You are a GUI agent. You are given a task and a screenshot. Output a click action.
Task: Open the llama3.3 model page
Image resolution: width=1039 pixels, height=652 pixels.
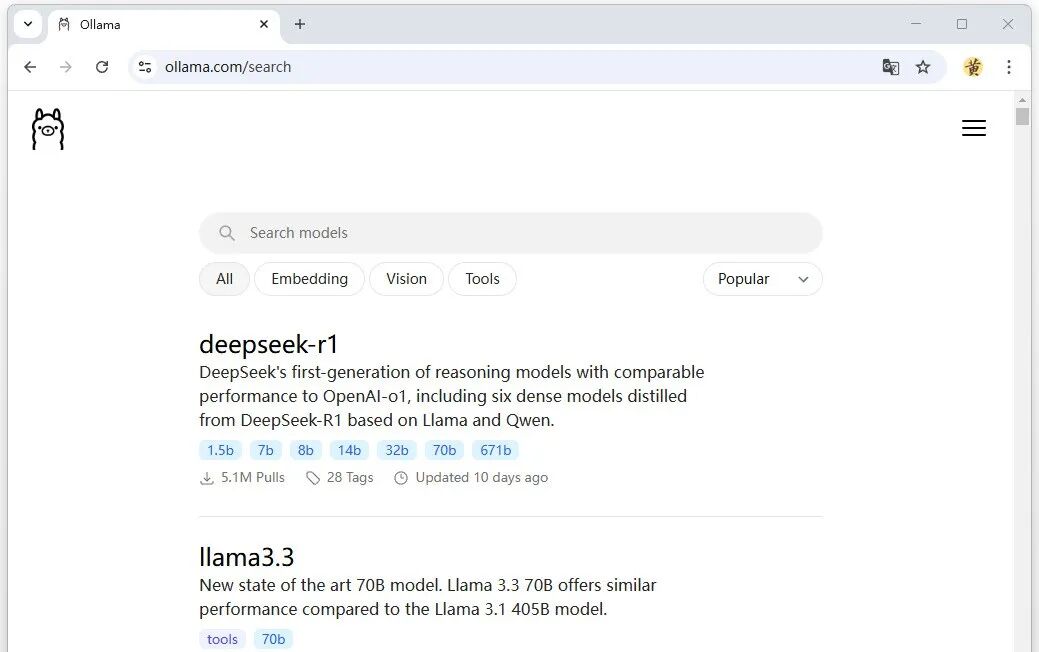coord(246,557)
